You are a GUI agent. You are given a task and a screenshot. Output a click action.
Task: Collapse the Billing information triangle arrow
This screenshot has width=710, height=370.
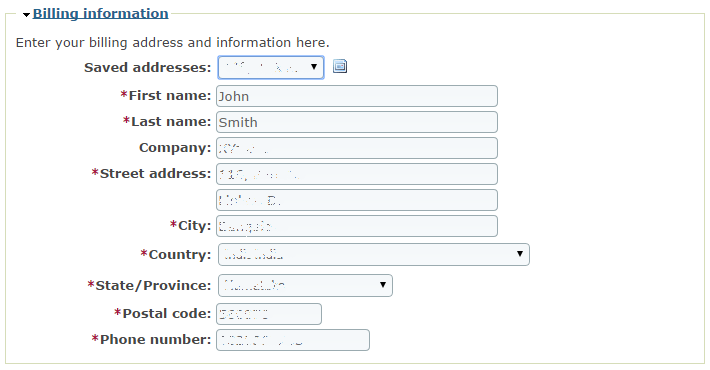26,15
